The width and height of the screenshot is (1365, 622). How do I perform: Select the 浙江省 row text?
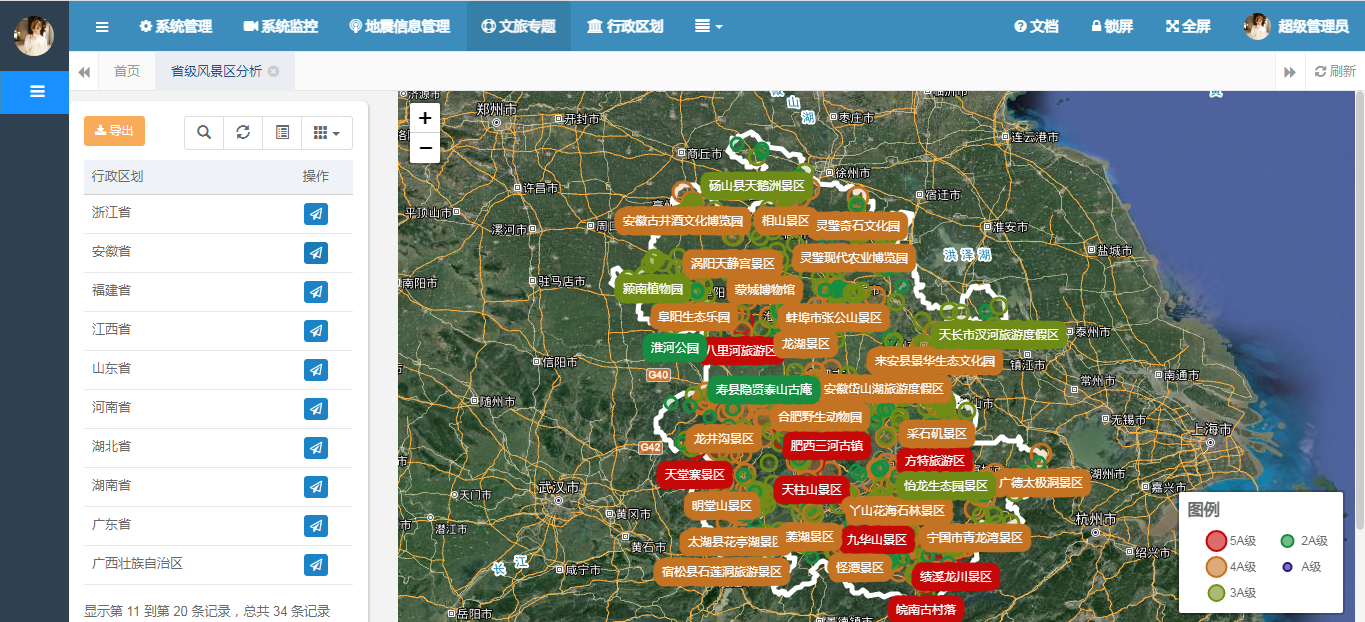pos(111,213)
